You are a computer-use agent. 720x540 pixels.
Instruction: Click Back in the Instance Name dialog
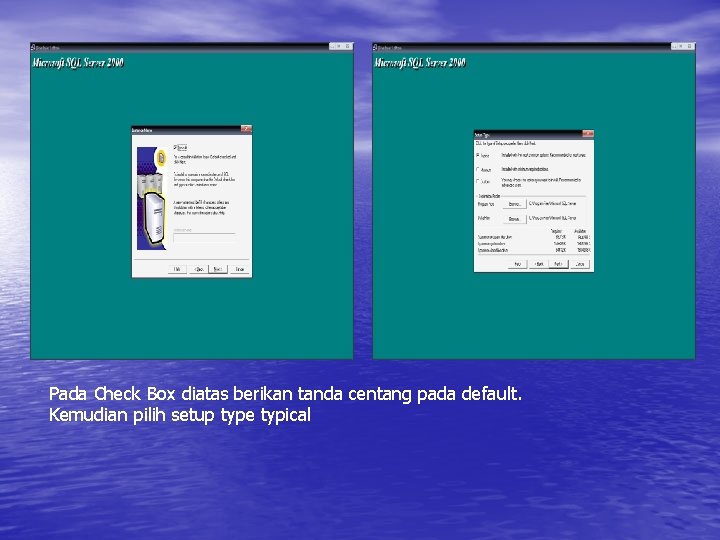click(x=198, y=269)
